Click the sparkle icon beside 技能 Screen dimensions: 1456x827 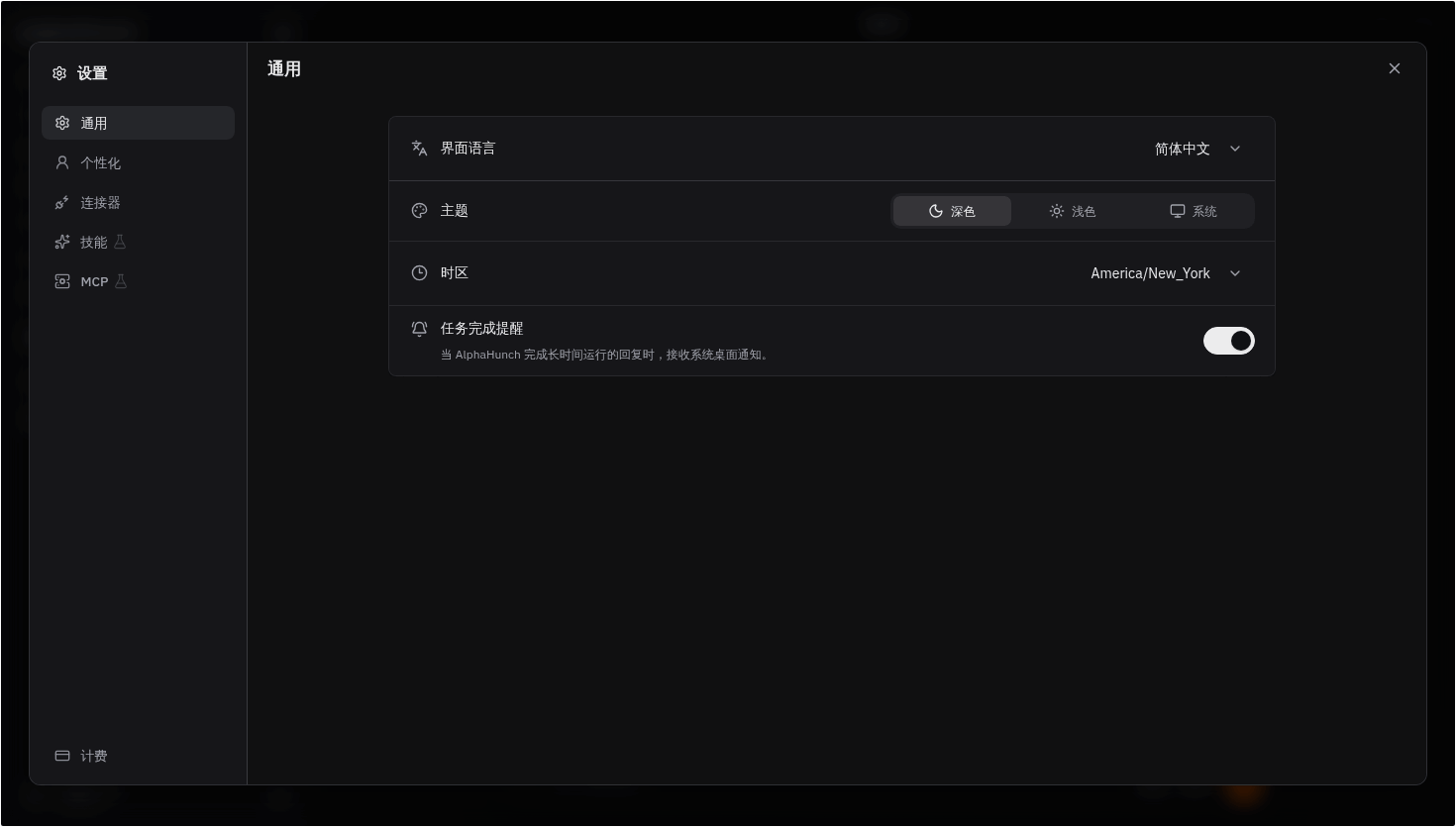[62, 242]
